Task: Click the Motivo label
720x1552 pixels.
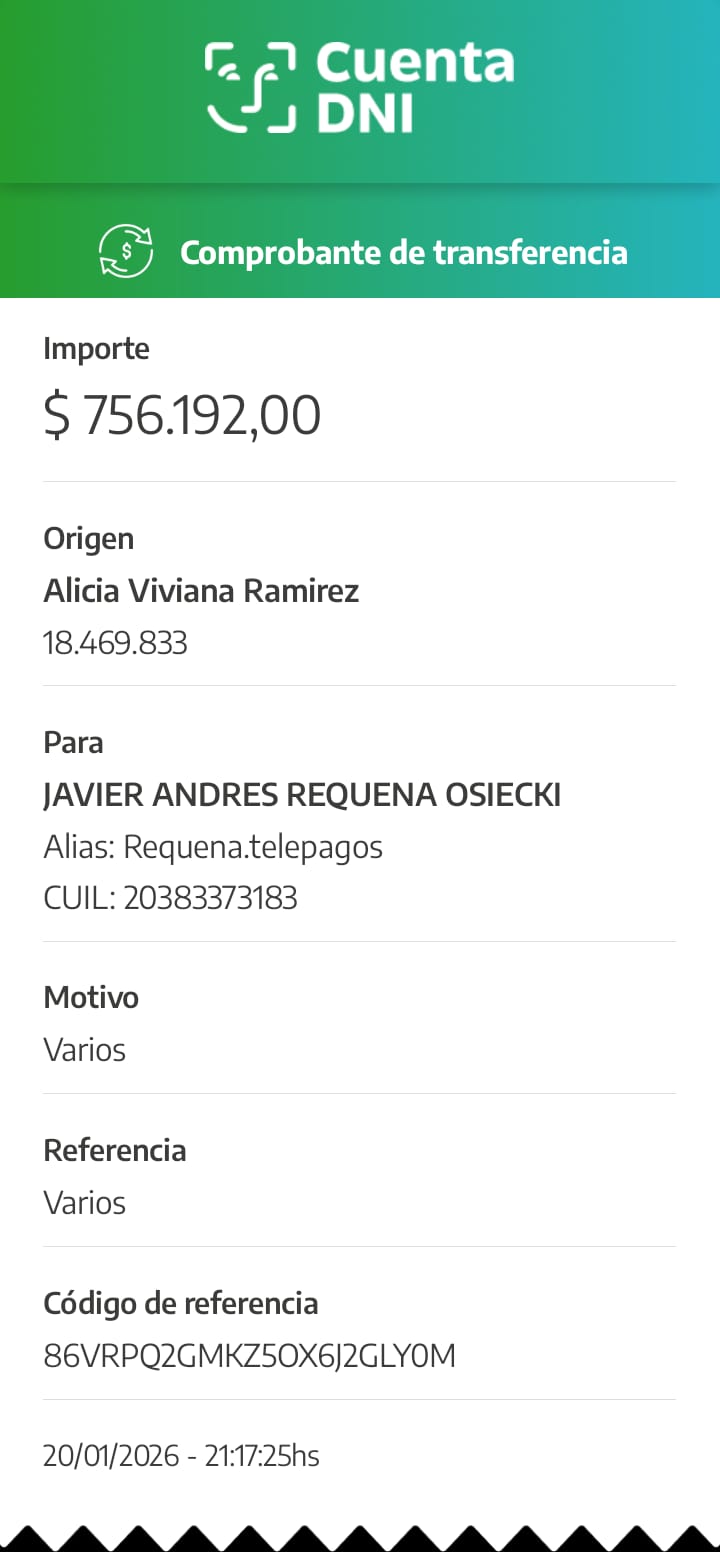Action: tap(91, 997)
